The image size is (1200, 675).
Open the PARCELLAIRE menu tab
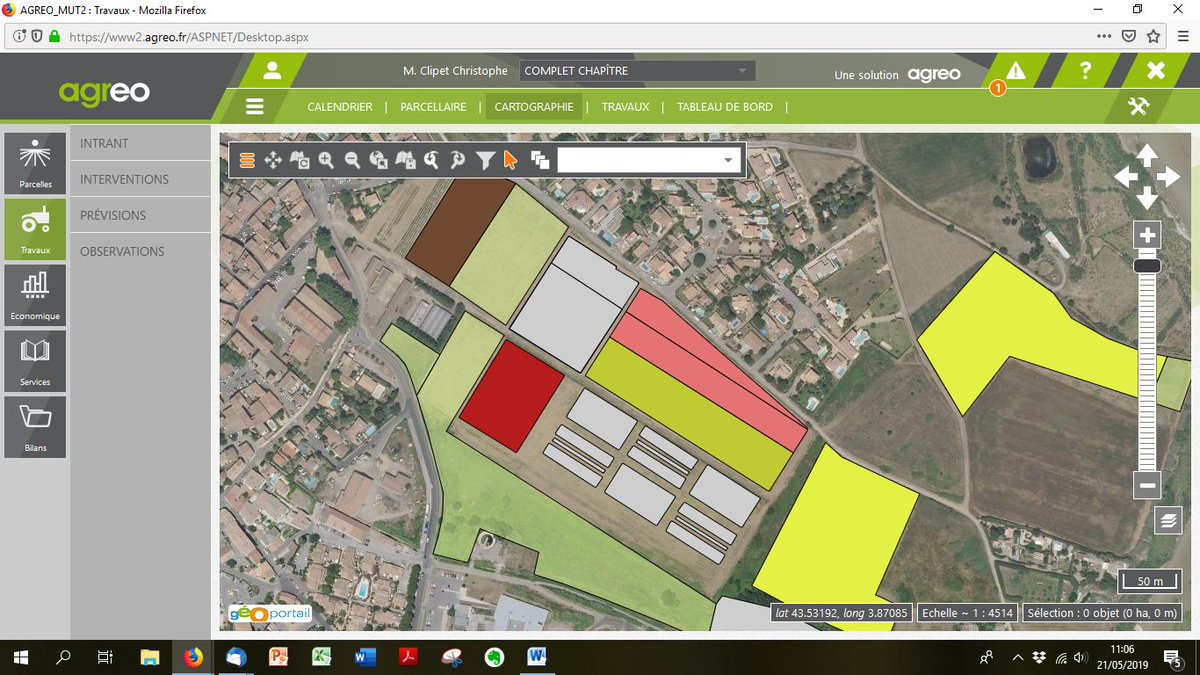coord(433,107)
